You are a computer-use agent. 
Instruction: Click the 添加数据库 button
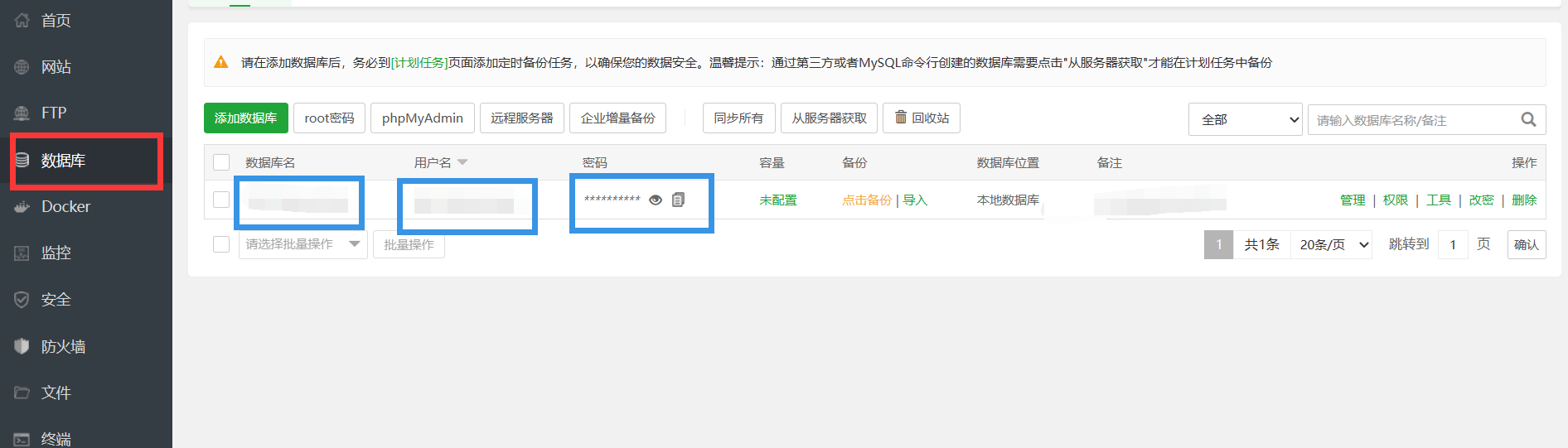pos(245,118)
